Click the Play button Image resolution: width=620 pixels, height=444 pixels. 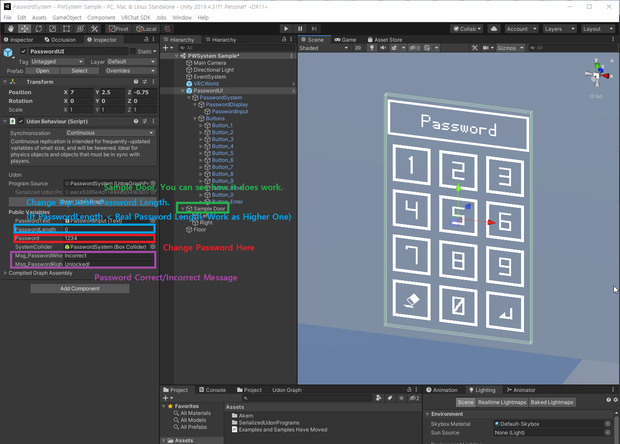[286, 28]
